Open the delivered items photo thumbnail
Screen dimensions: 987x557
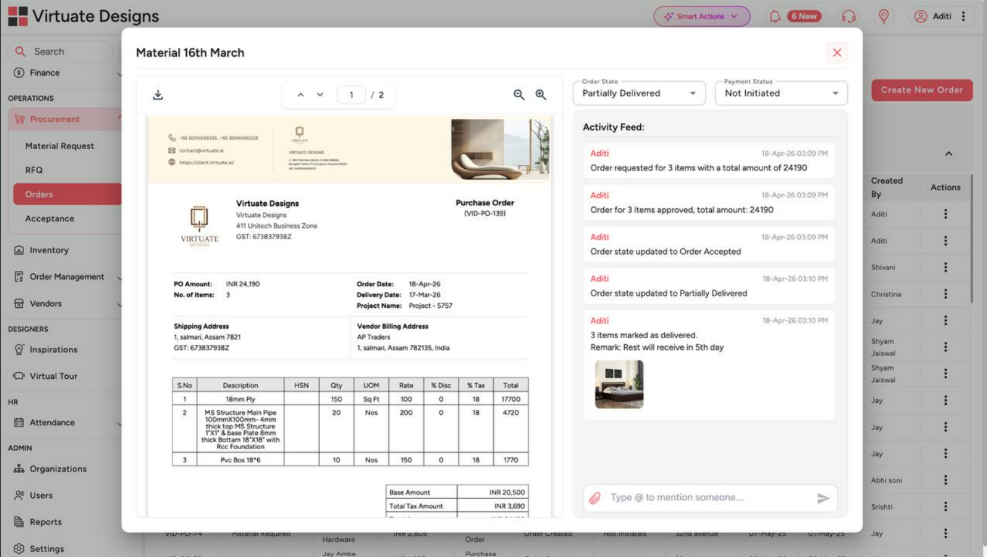point(619,384)
